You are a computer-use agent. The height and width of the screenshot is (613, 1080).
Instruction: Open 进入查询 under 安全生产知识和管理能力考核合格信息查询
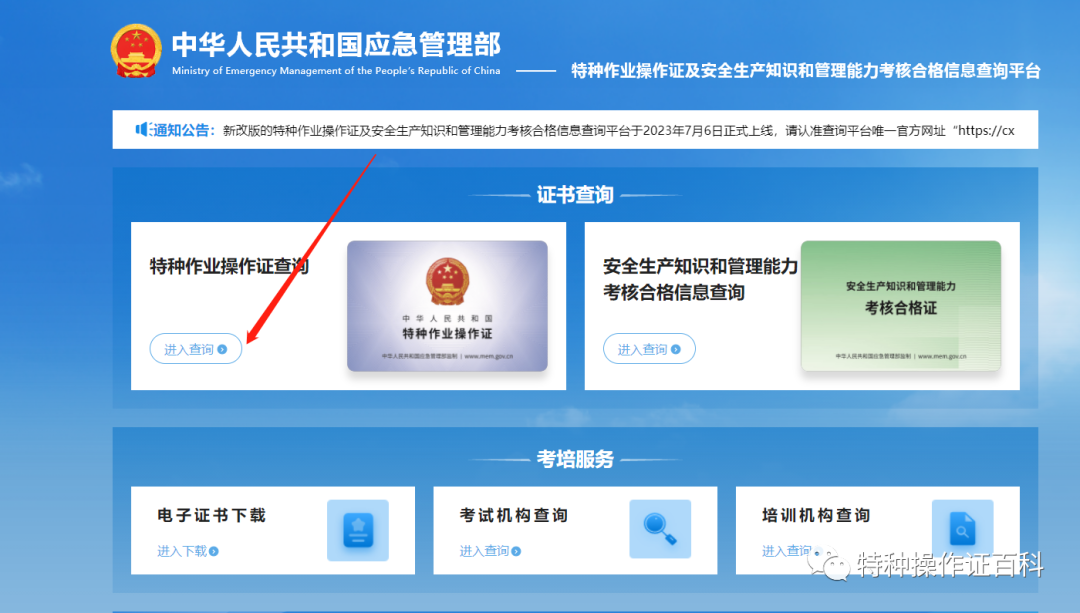[649, 349]
